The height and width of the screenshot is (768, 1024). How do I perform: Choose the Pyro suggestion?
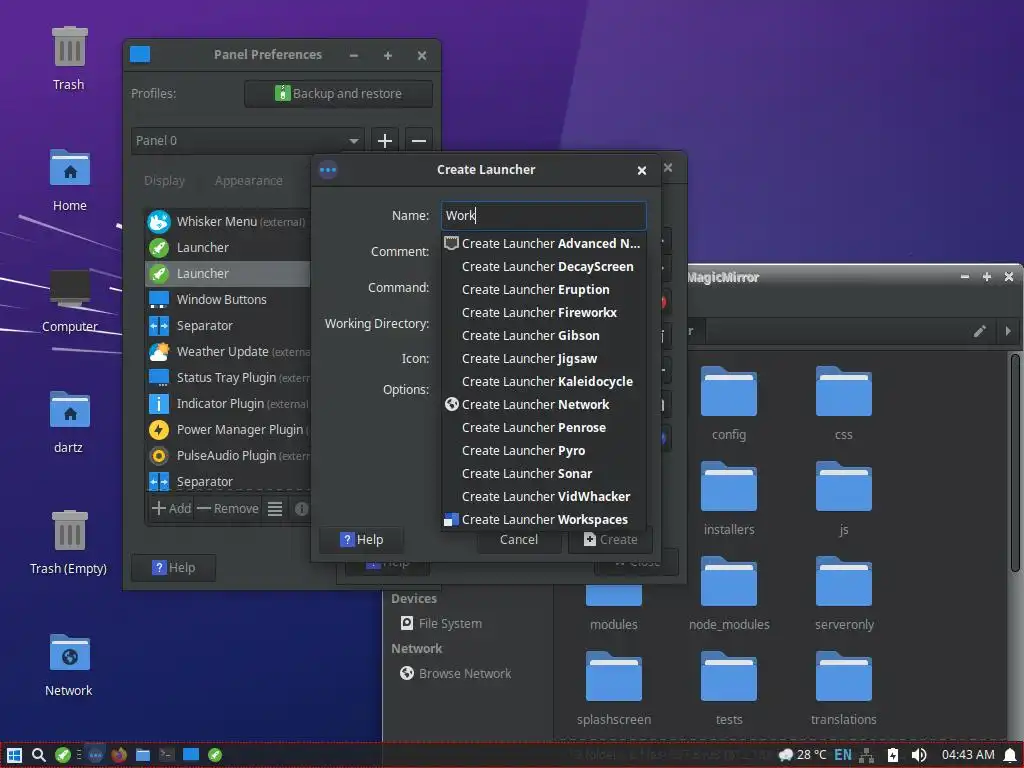pyautogui.click(x=543, y=451)
